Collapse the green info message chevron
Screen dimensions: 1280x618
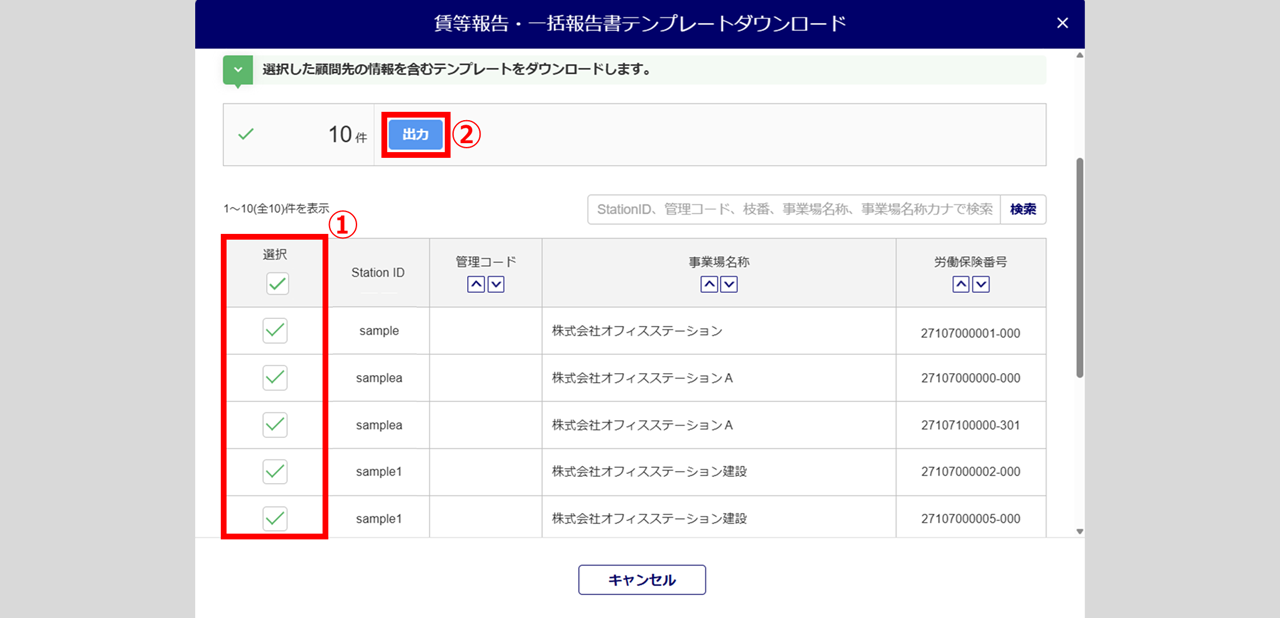(237, 70)
